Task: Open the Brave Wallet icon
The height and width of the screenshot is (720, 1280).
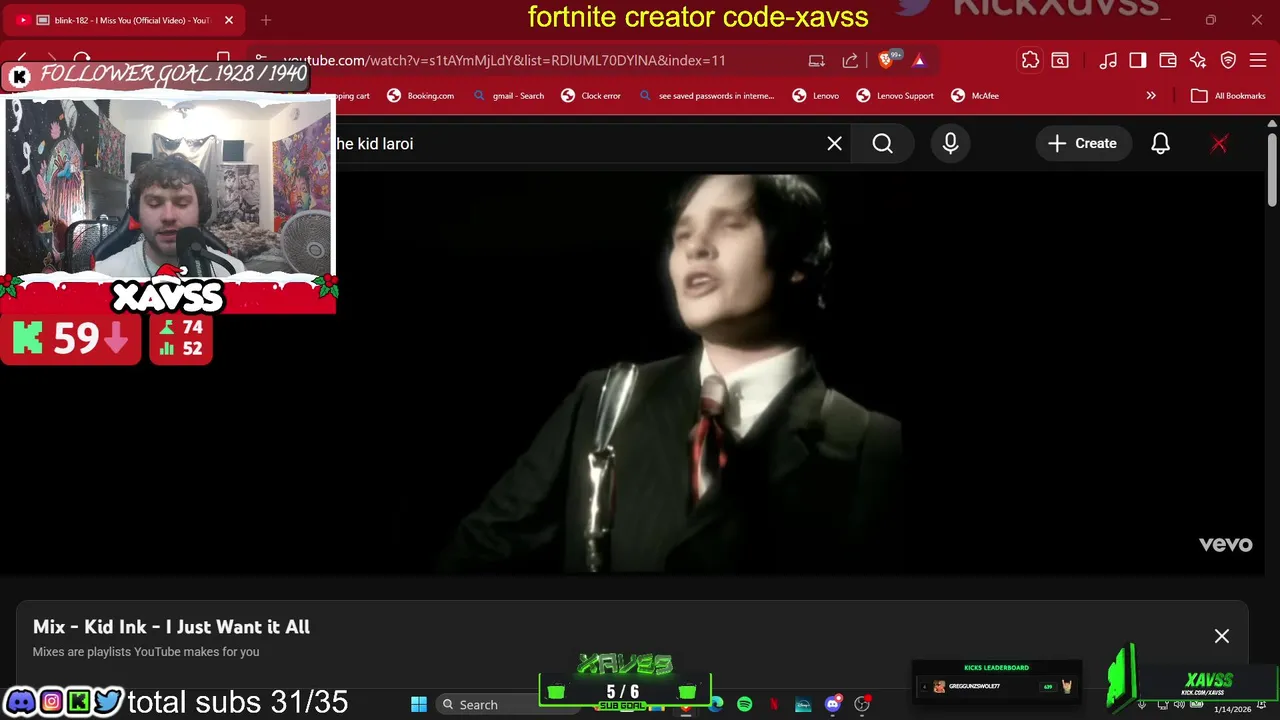Action: (x=1168, y=61)
